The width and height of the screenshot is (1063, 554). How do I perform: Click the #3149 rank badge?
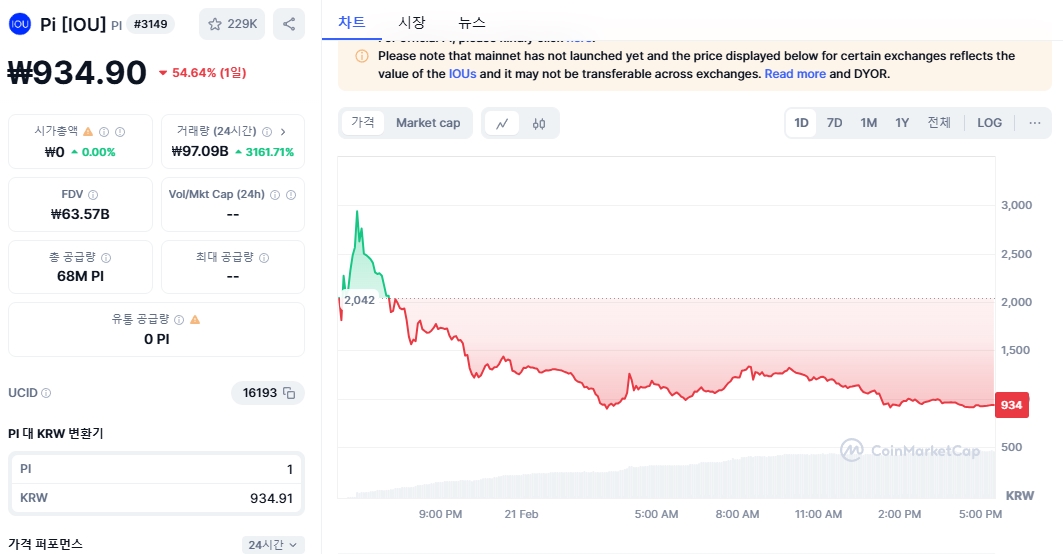151,24
